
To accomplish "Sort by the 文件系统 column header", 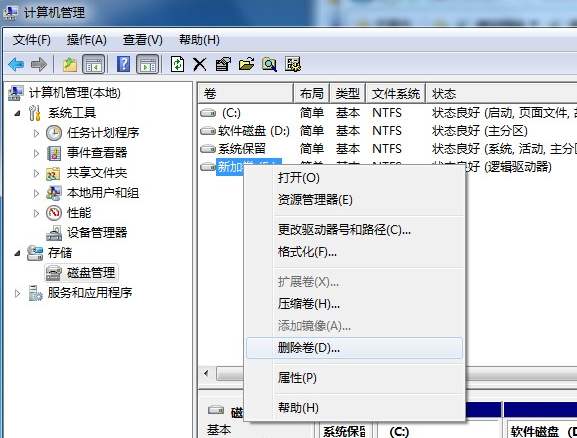I will (x=396, y=93).
